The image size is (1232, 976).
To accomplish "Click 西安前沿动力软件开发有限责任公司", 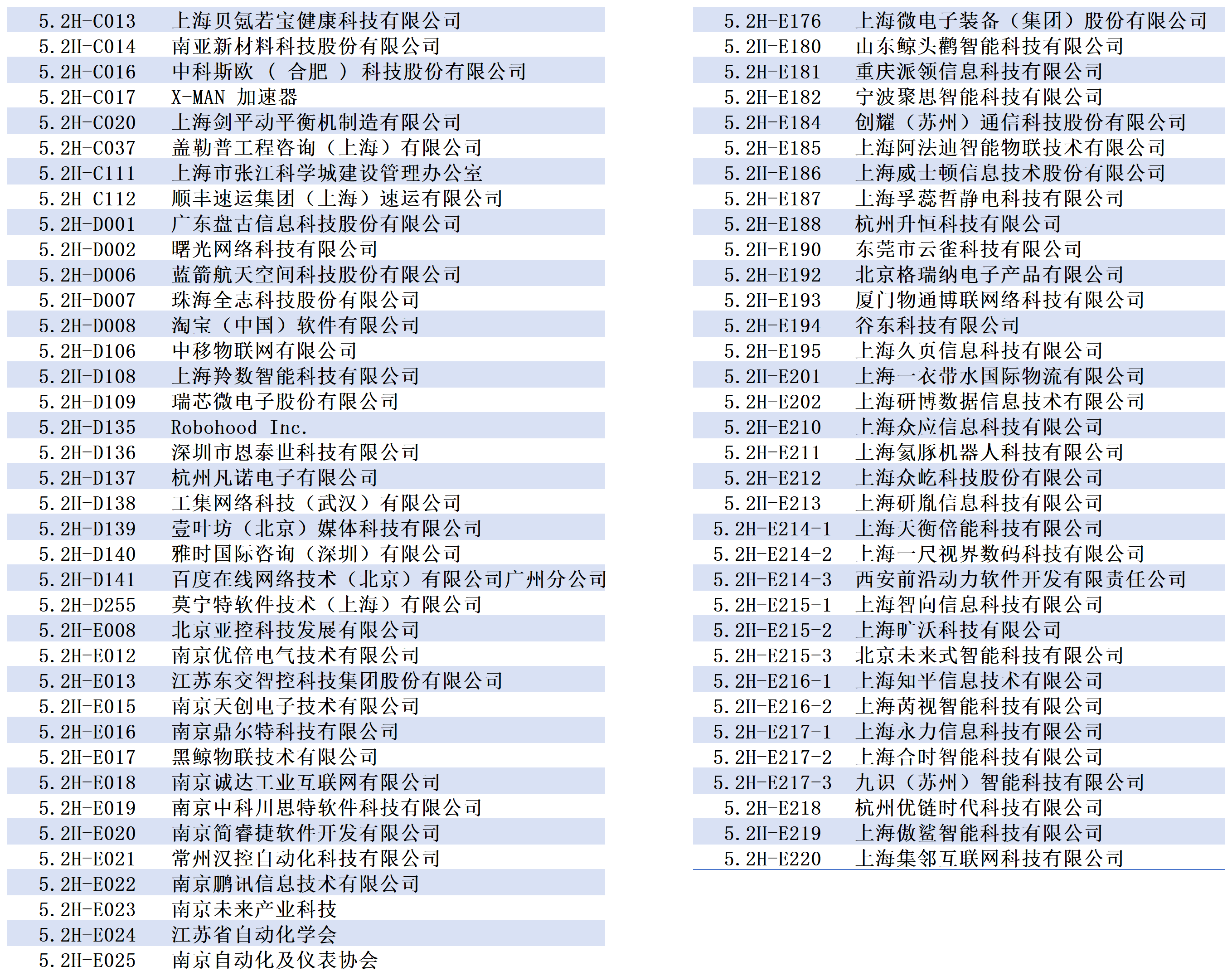I will 1021,579.
